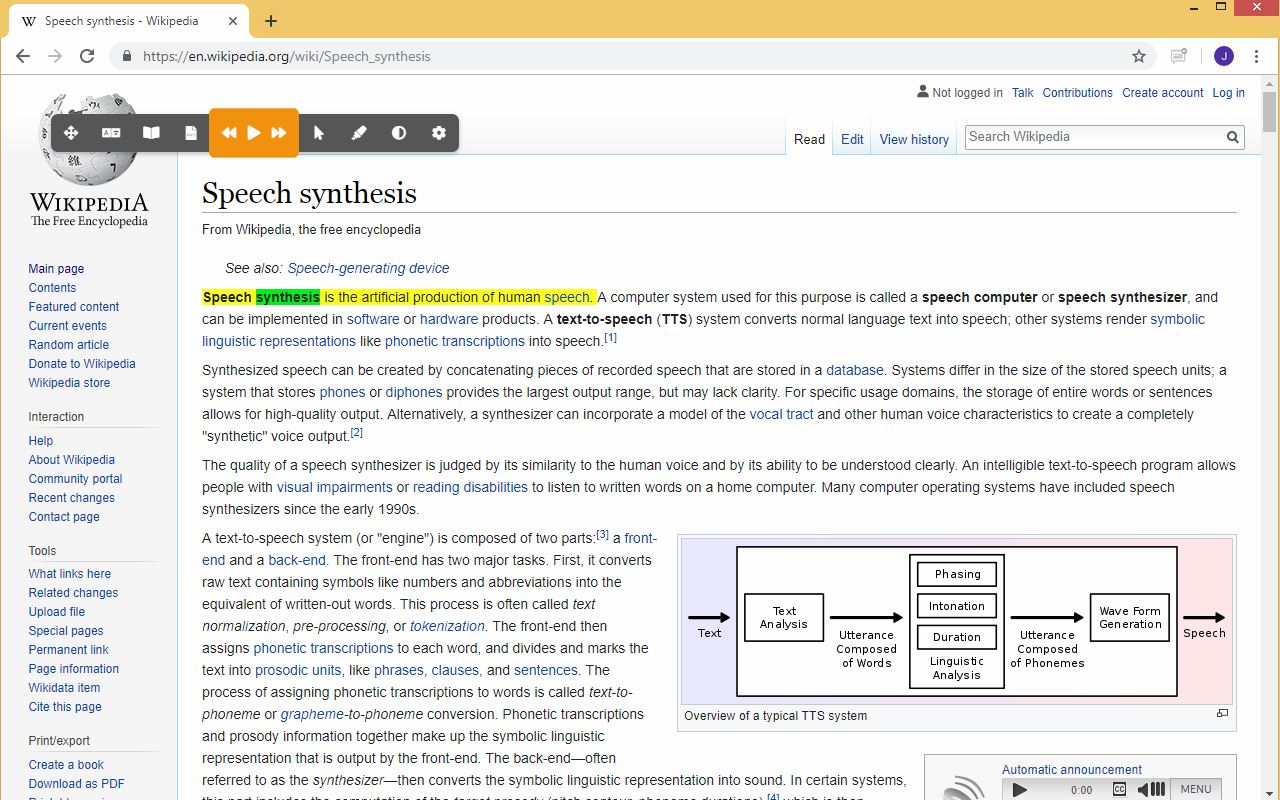The width and height of the screenshot is (1280, 800).
Task: Select the highlighter tool on the toolbar
Action: pyautogui.click(x=359, y=131)
